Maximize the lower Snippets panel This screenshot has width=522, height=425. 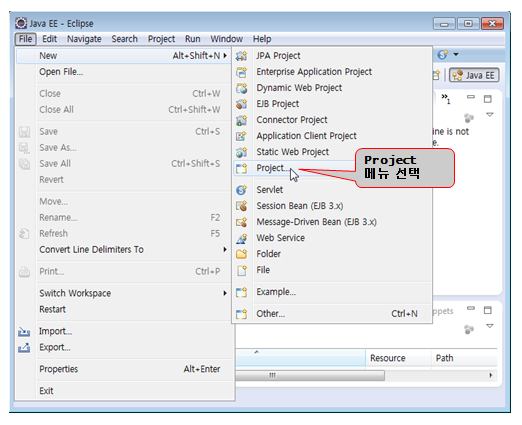(x=488, y=310)
